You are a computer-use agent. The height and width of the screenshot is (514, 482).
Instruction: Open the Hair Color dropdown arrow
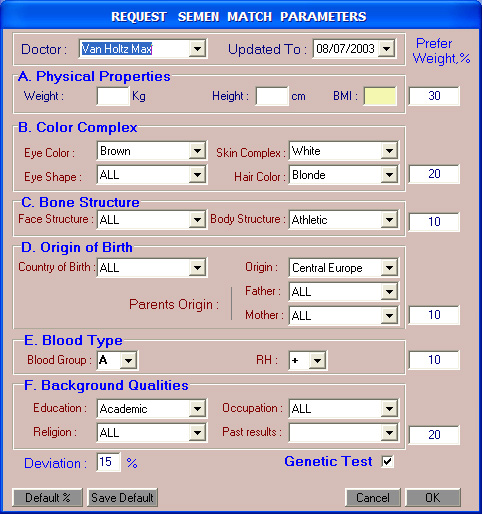point(389,175)
